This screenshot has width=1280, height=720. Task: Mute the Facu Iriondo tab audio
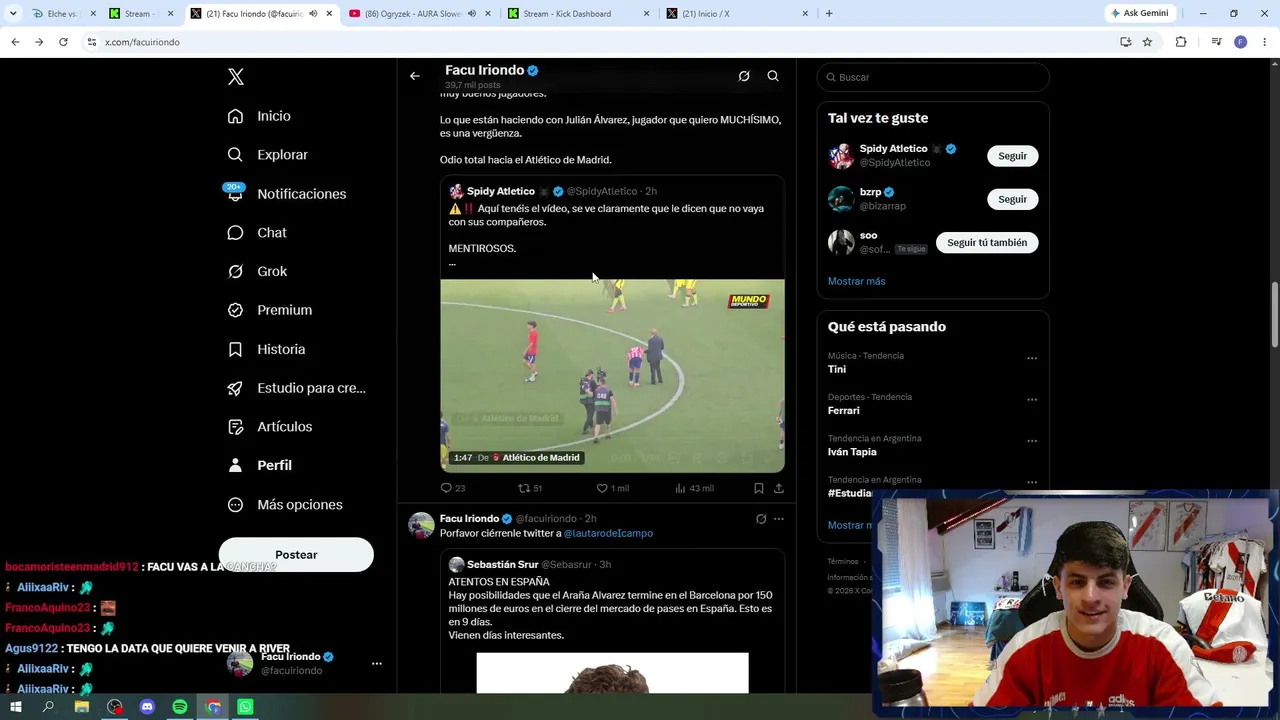pyautogui.click(x=313, y=14)
